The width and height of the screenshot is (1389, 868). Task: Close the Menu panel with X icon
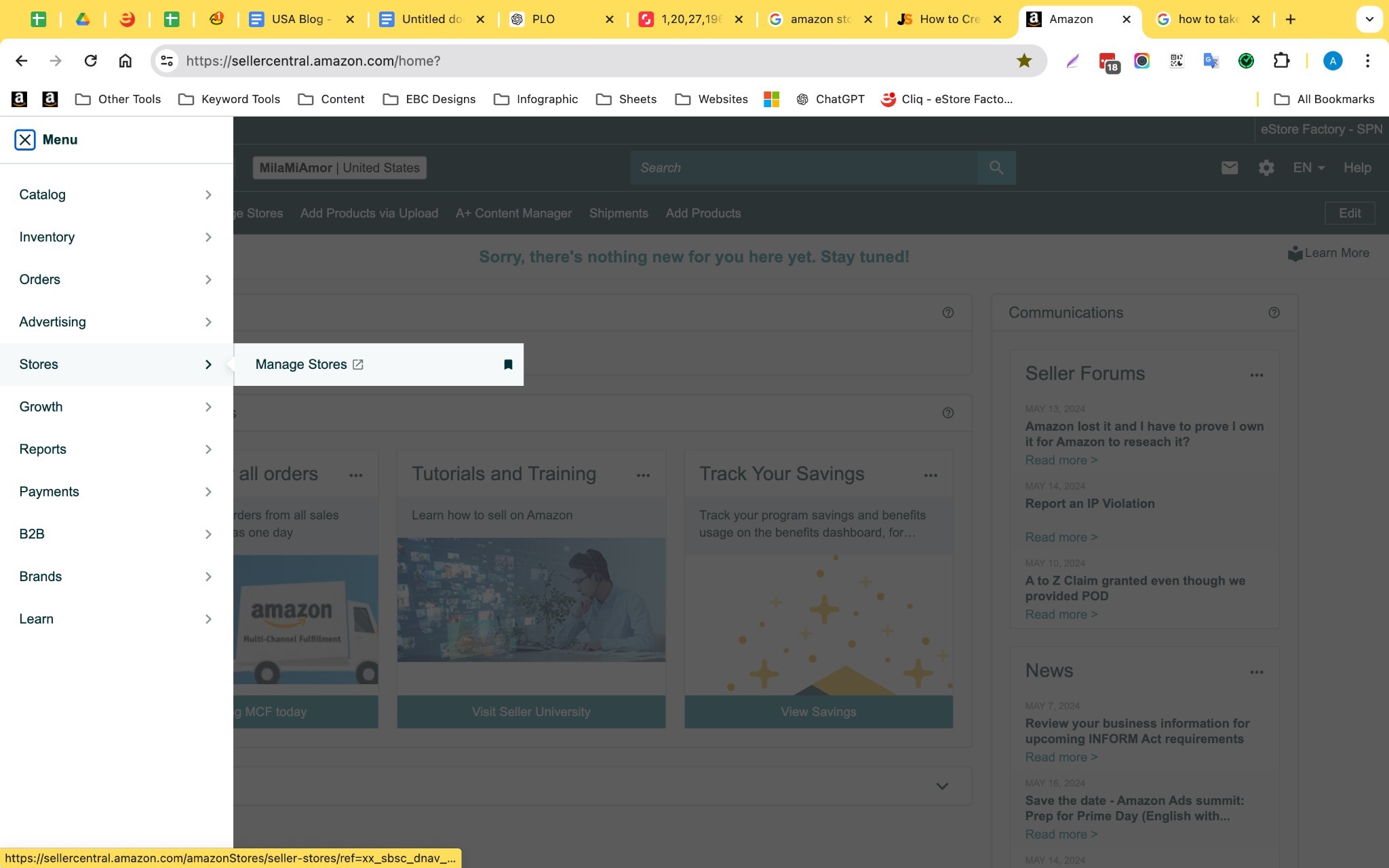[25, 140]
